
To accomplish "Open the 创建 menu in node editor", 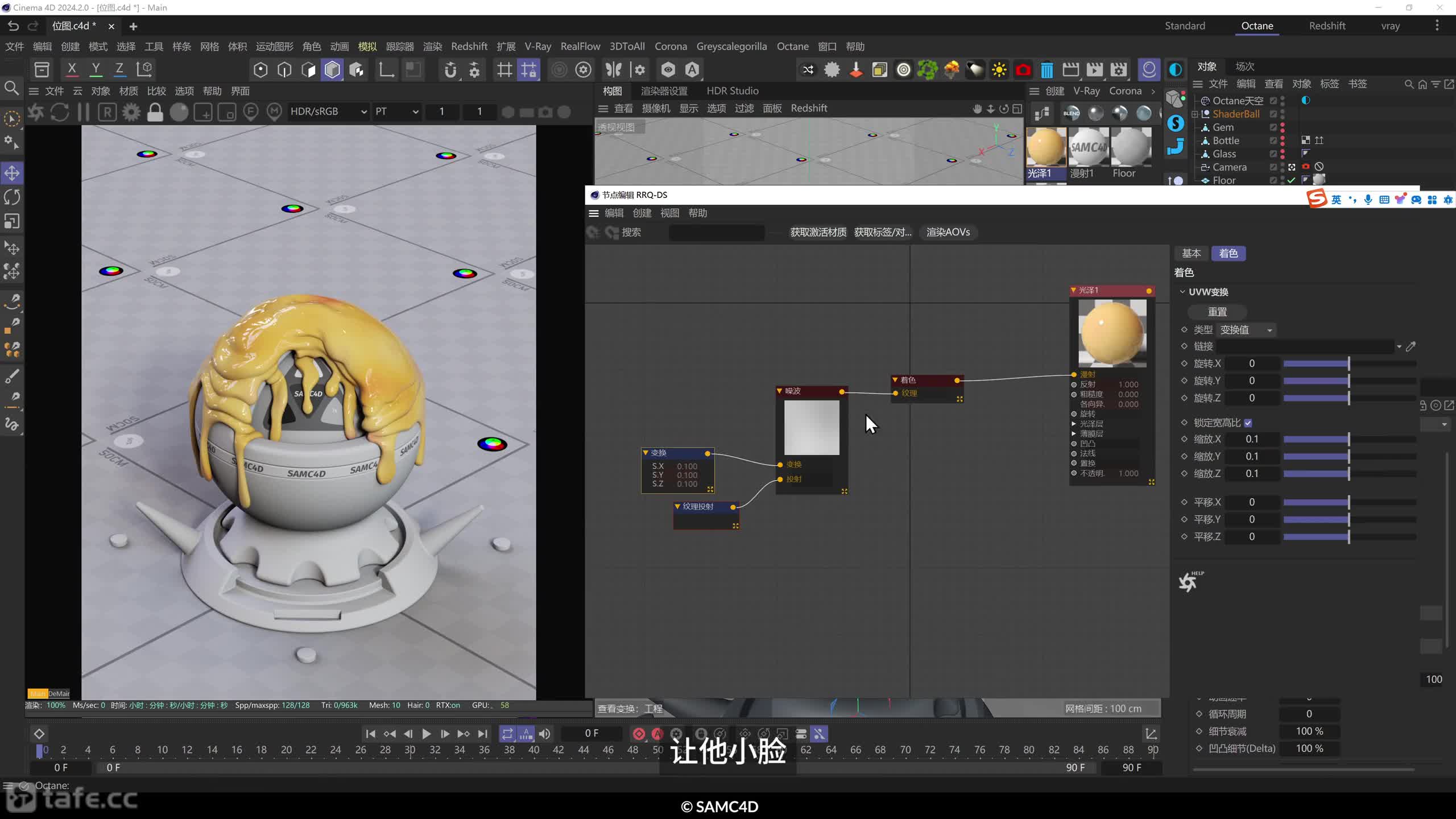I will coord(642,213).
